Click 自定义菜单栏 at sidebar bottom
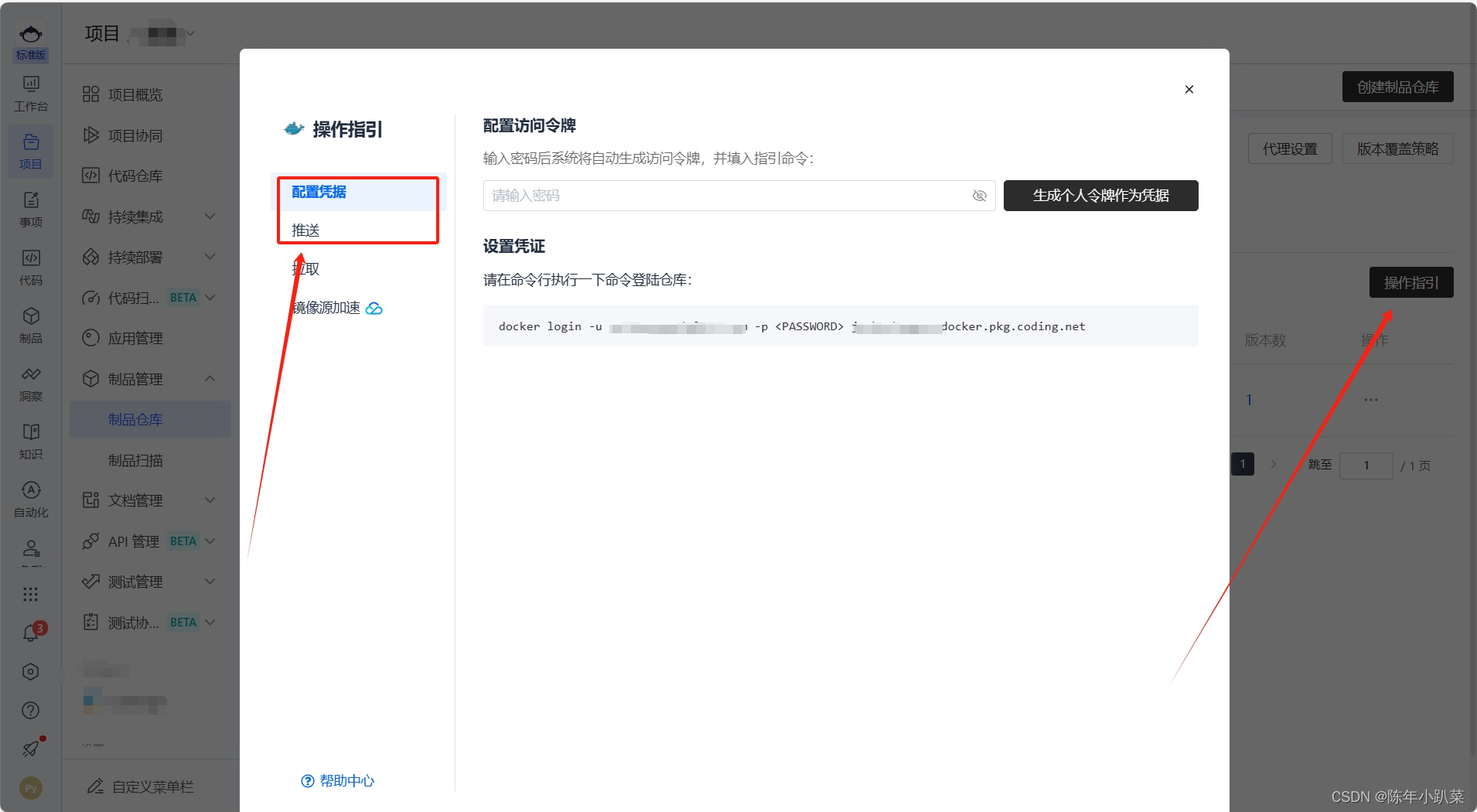The height and width of the screenshot is (812, 1477). point(141,786)
